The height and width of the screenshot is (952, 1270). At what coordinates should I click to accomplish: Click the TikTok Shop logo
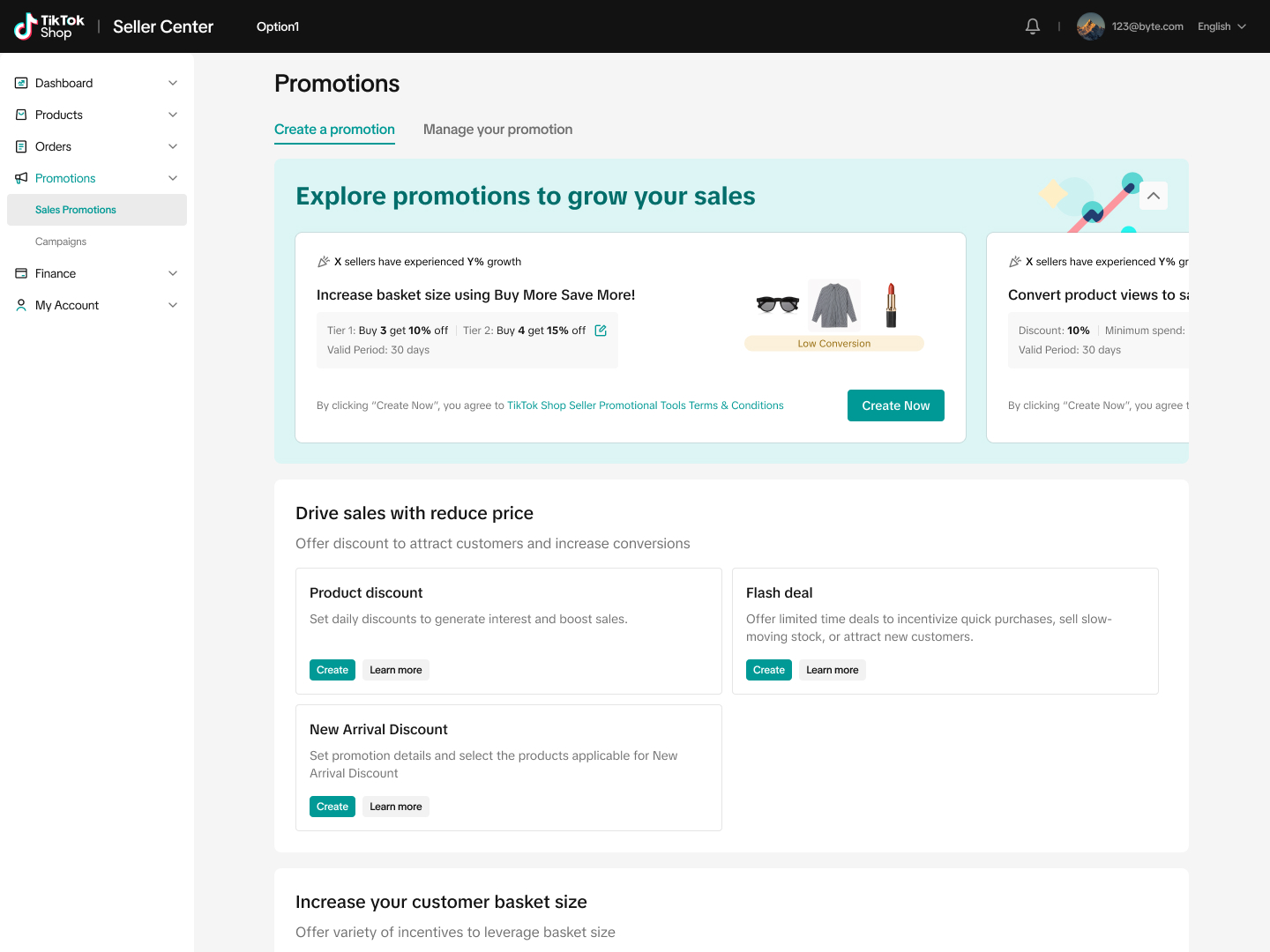click(49, 26)
